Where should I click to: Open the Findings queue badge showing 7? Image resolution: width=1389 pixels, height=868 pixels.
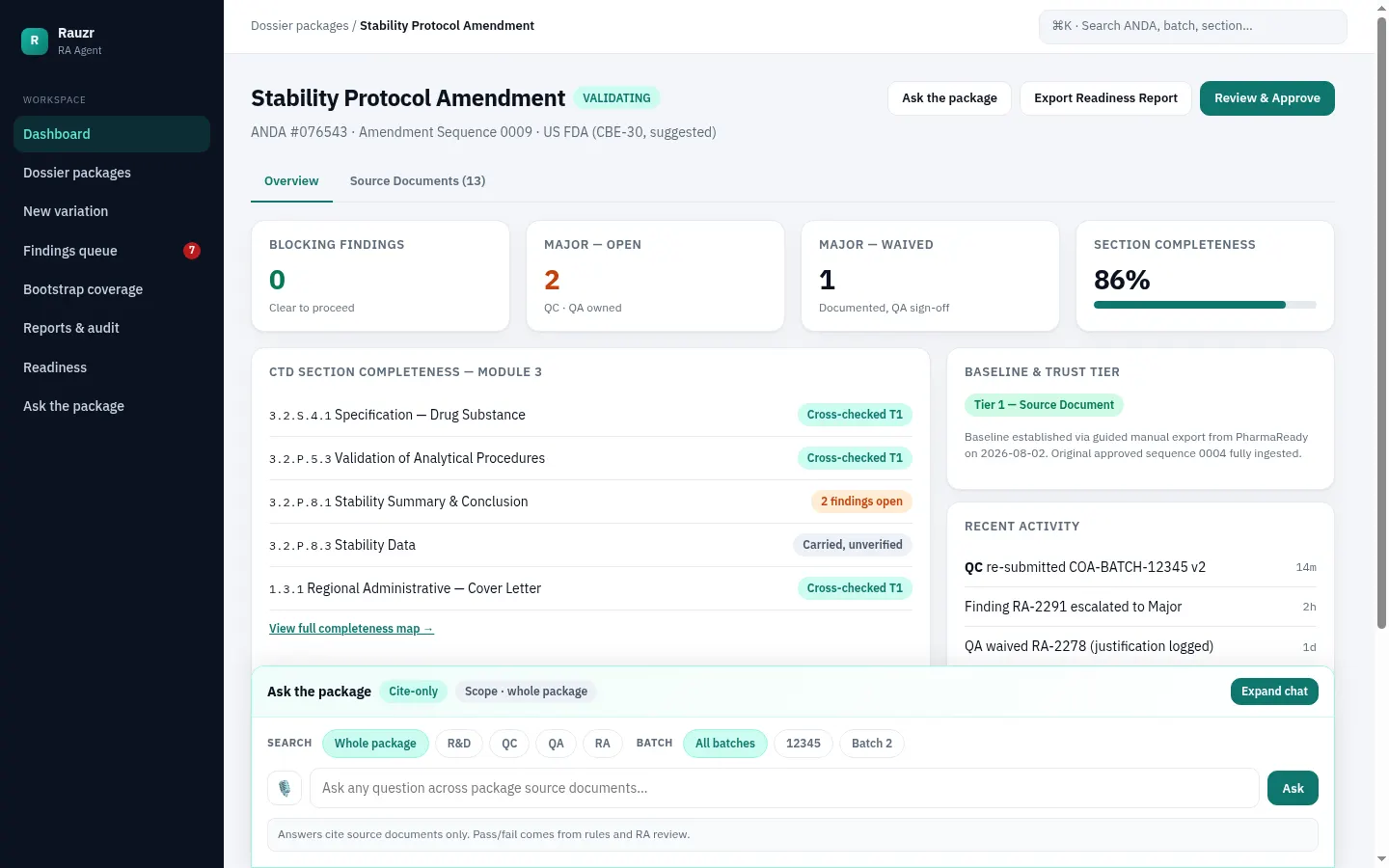pos(192,251)
